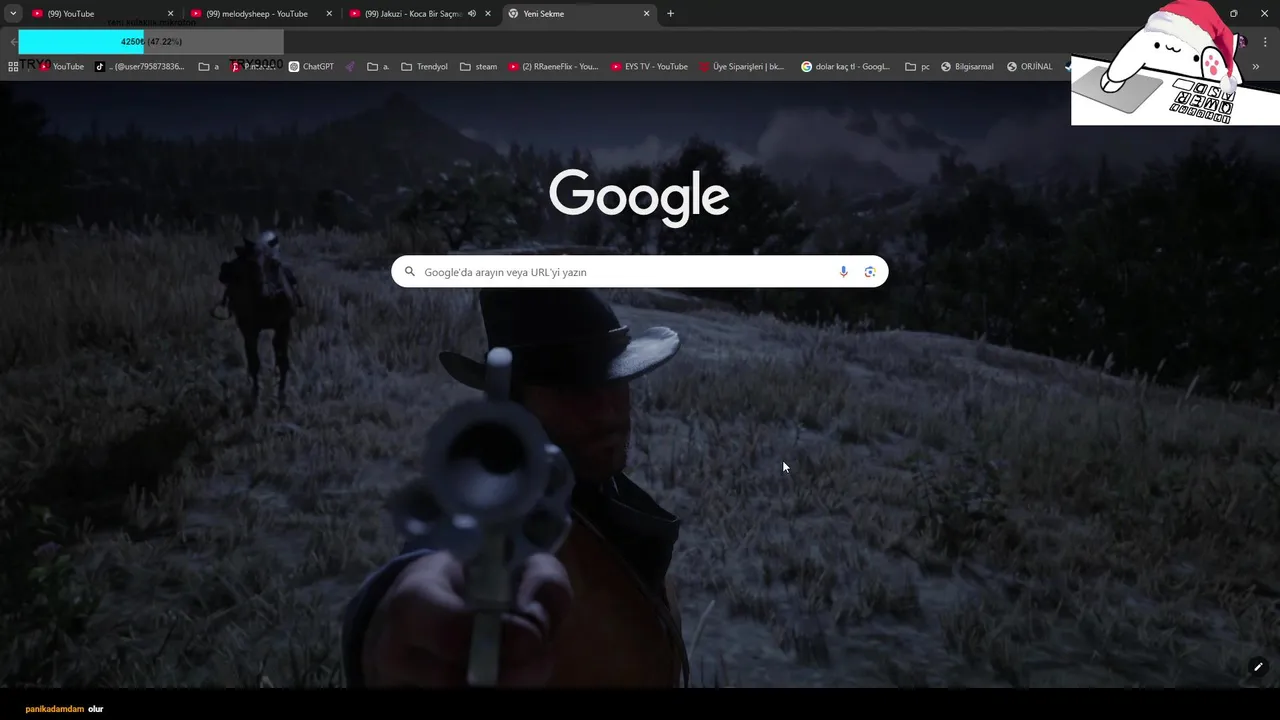Open Chrome three-dot menu

(1265, 42)
